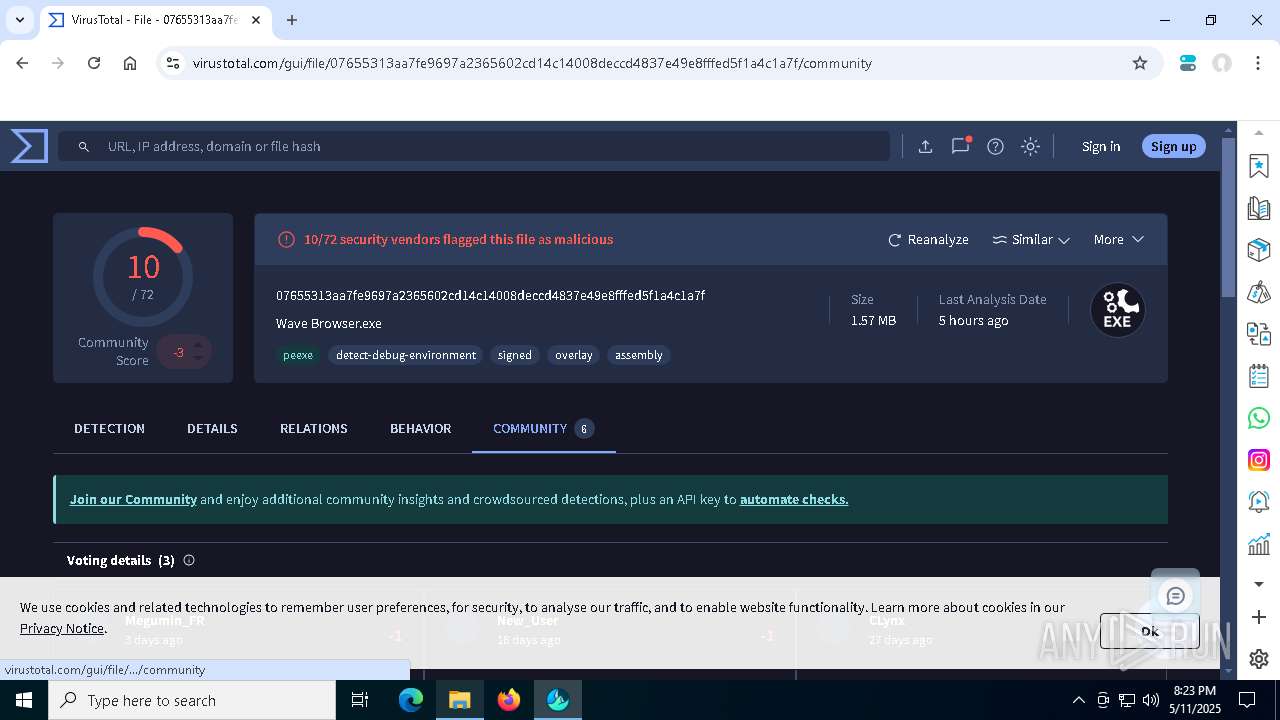Image resolution: width=1280 pixels, height=720 pixels.
Task: Click the VirusTotal logo icon
Action: point(29,146)
